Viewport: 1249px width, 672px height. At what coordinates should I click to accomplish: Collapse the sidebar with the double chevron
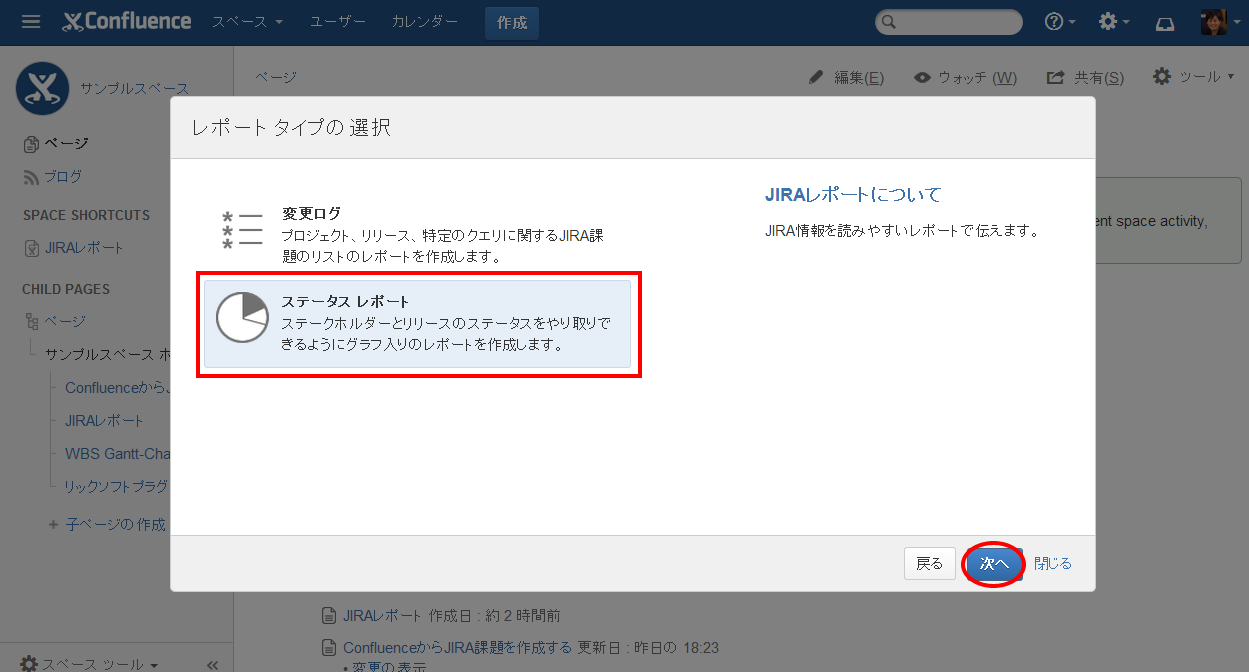pos(212,665)
